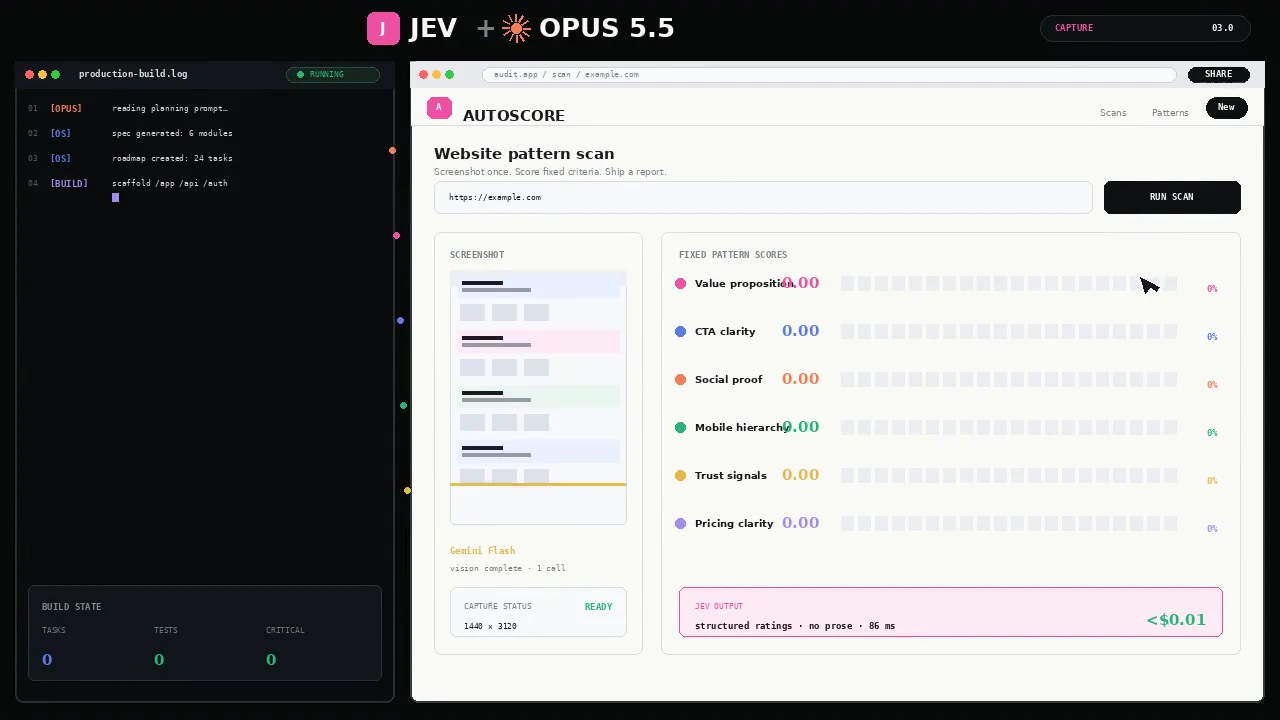The width and height of the screenshot is (1280, 720).
Task: Click the Gemini Flash label
Action: click(x=483, y=551)
